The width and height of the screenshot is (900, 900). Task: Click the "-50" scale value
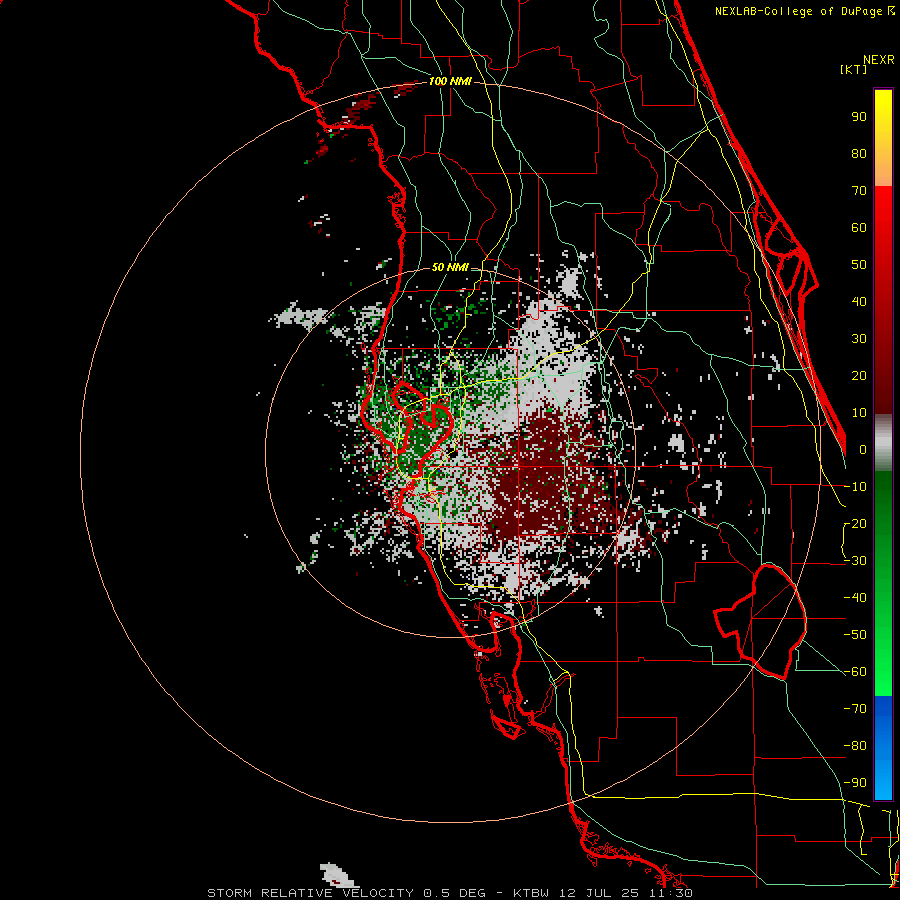click(x=856, y=635)
